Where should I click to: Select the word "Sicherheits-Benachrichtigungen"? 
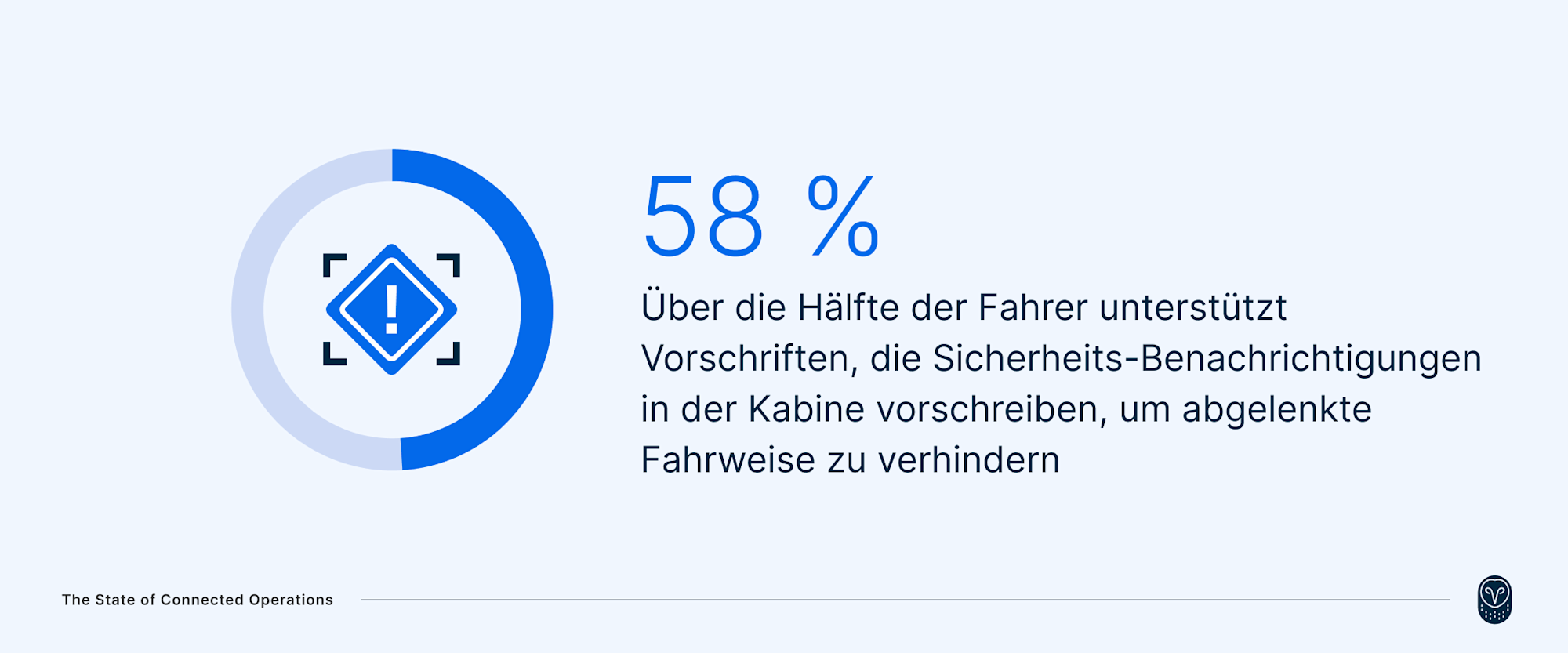(x=1207, y=359)
